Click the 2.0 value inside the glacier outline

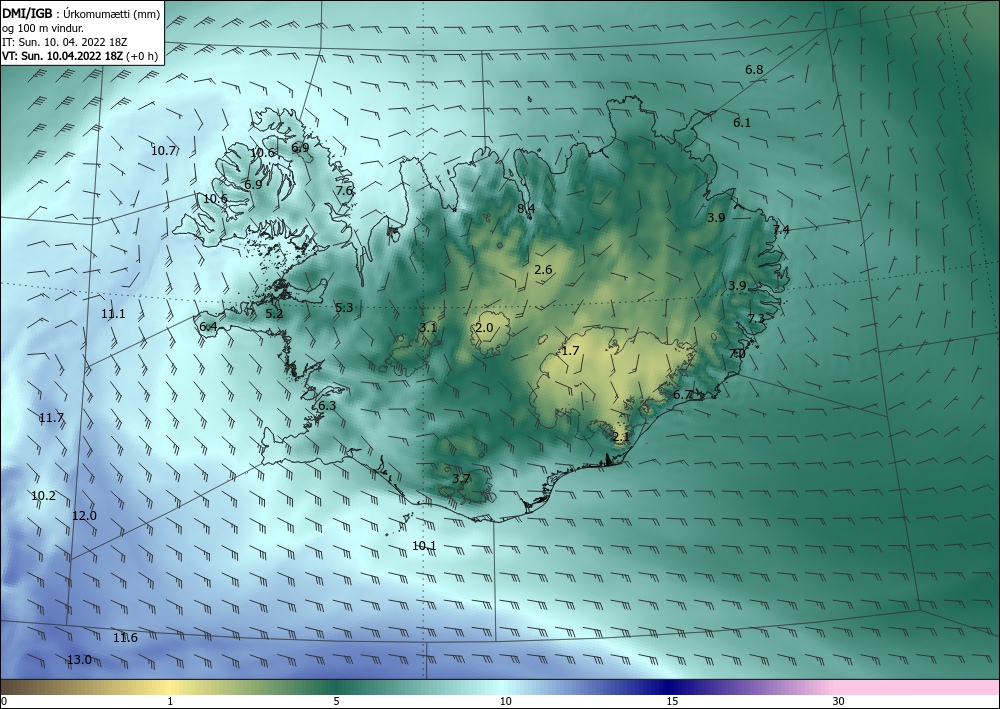pos(484,328)
